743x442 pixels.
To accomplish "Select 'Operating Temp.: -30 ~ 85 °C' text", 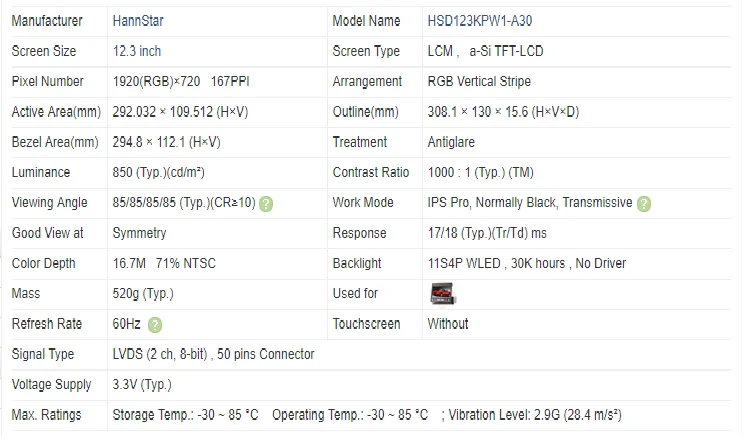I will (x=350, y=415).
